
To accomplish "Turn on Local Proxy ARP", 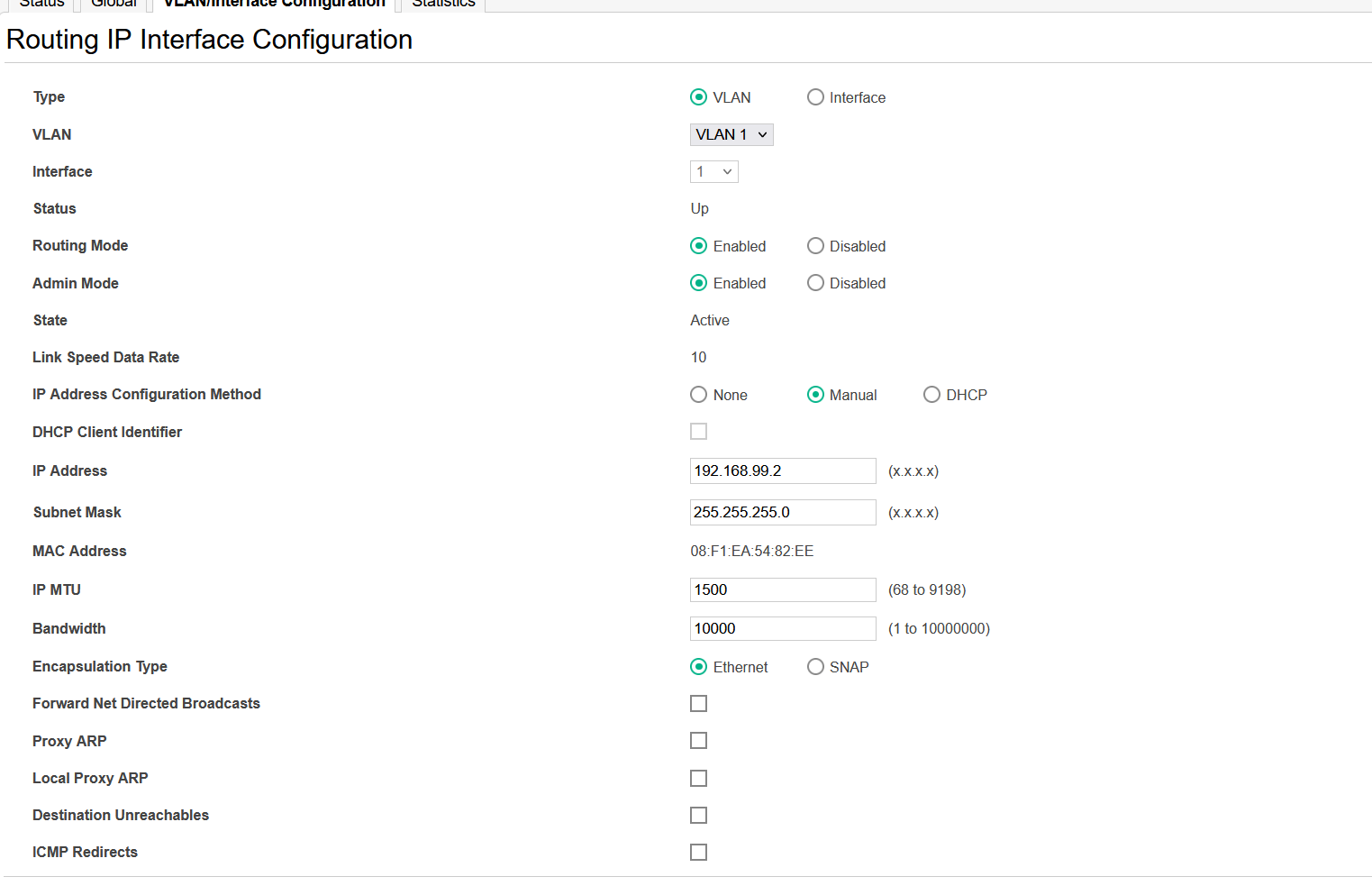I will pos(698,778).
